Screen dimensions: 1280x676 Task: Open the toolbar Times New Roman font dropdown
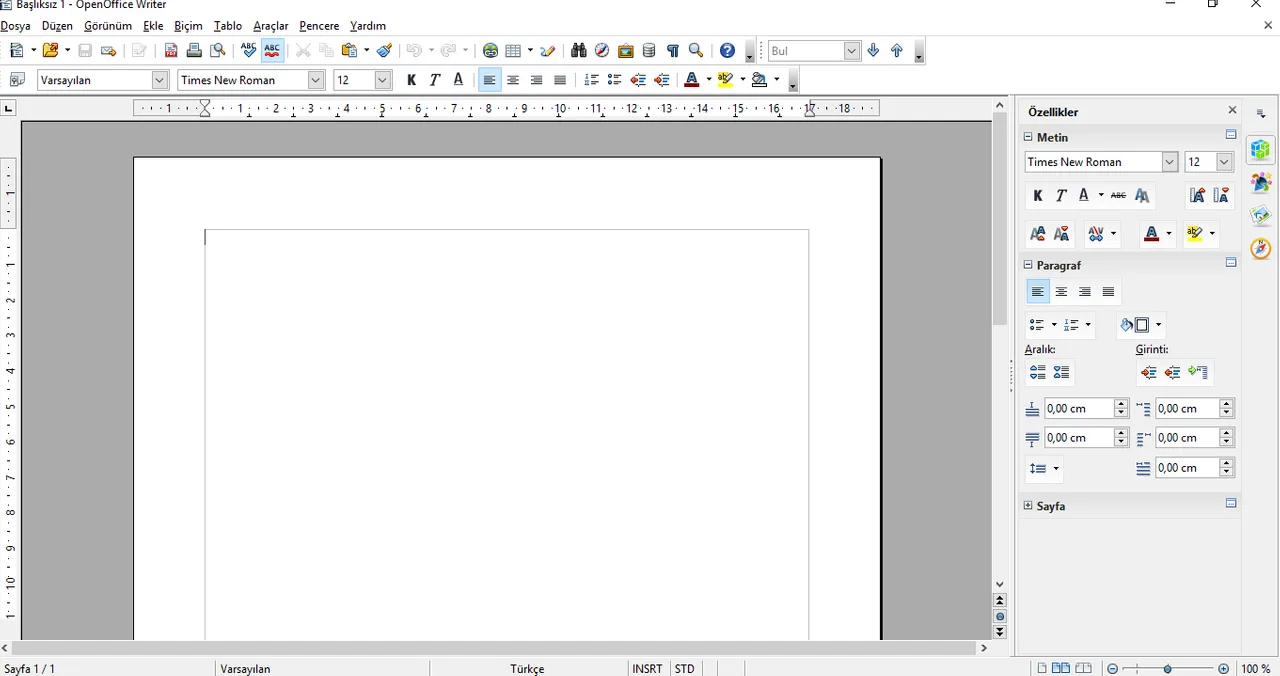pyautogui.click(x=316, y=80)
